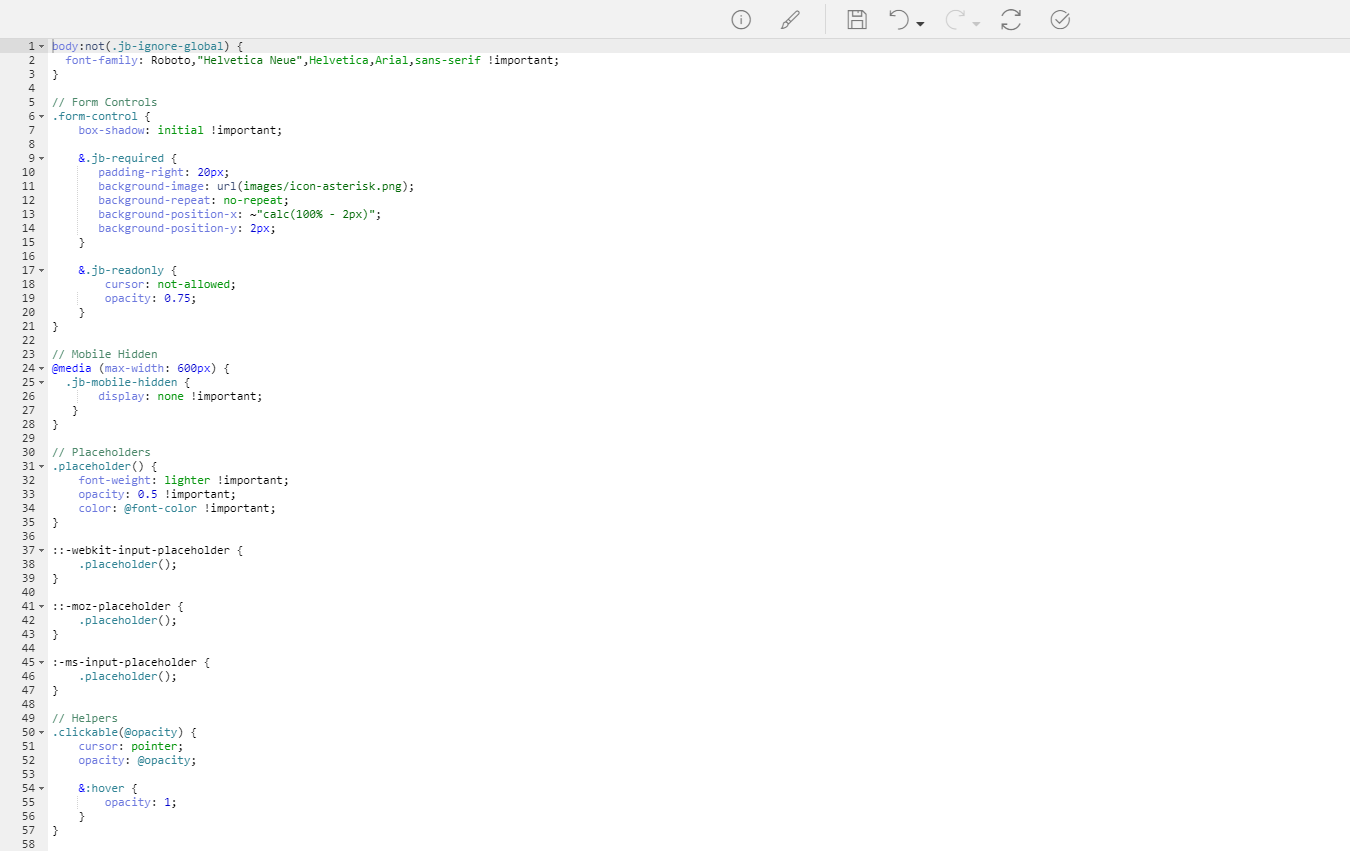Screen dimensions: 1350x851
Task: Fold the &.jb-required block on line 9
Action: [x=42, y=158]
